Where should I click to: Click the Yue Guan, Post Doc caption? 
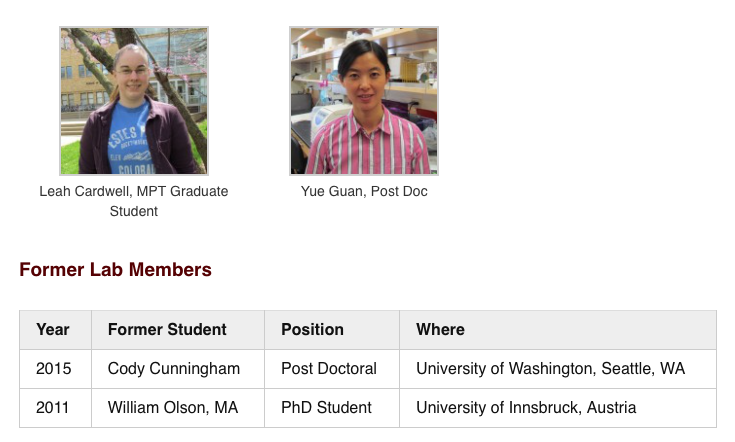coord(364,191)
